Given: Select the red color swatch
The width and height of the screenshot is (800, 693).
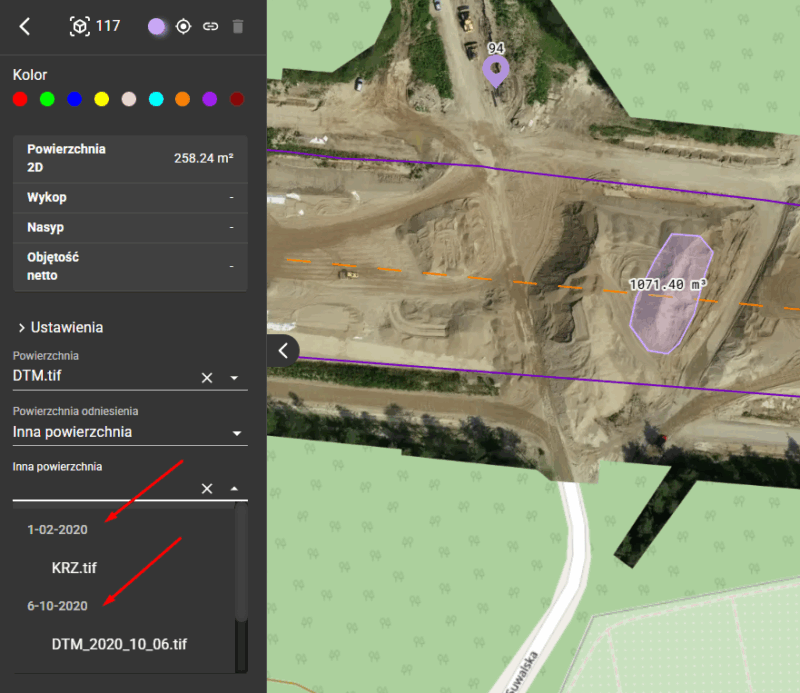Looking at the screenshot, I should pos(19,99).
